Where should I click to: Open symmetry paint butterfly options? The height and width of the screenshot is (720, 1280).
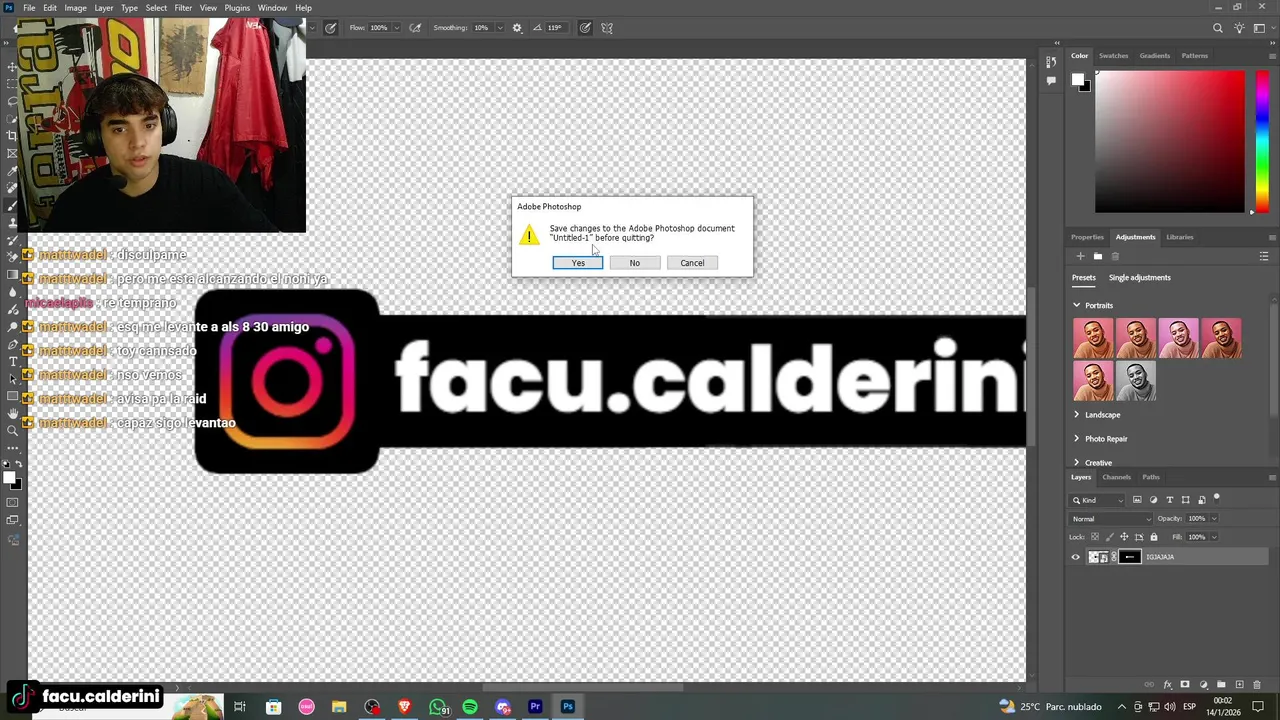click(607, 28)
